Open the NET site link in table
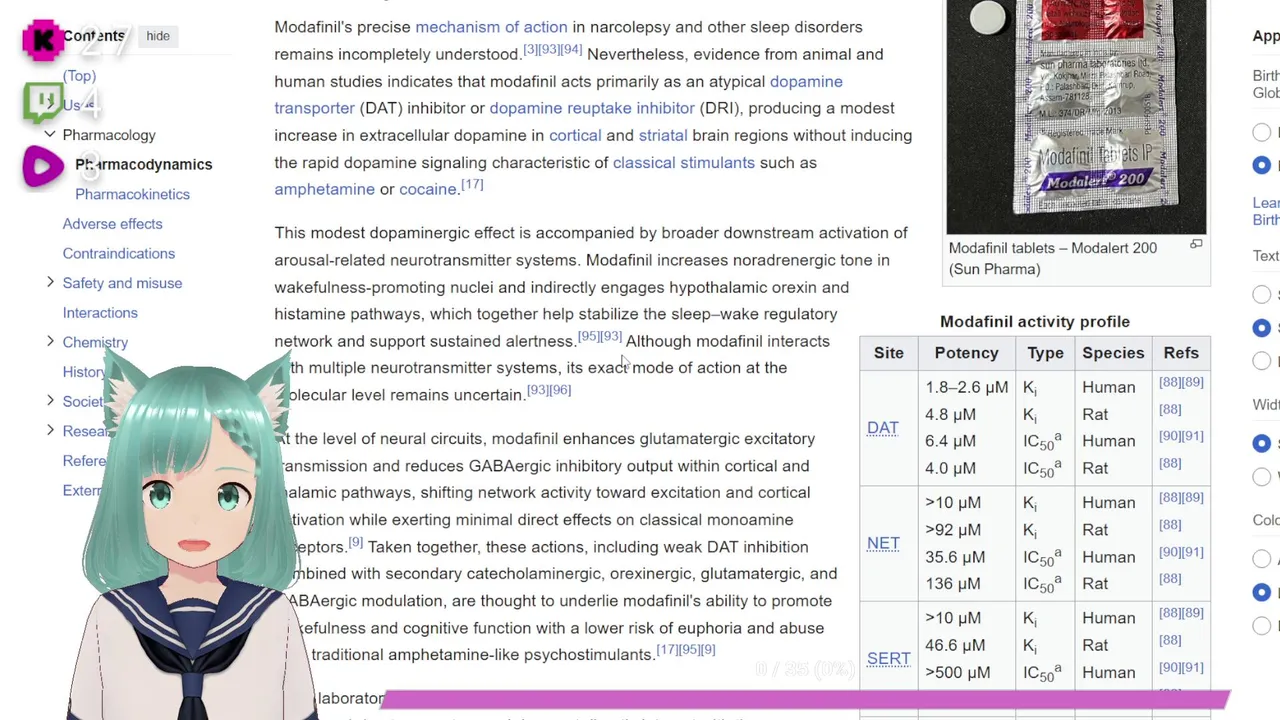The height and width of the screenshot is (720, 1280). point(883,543)
